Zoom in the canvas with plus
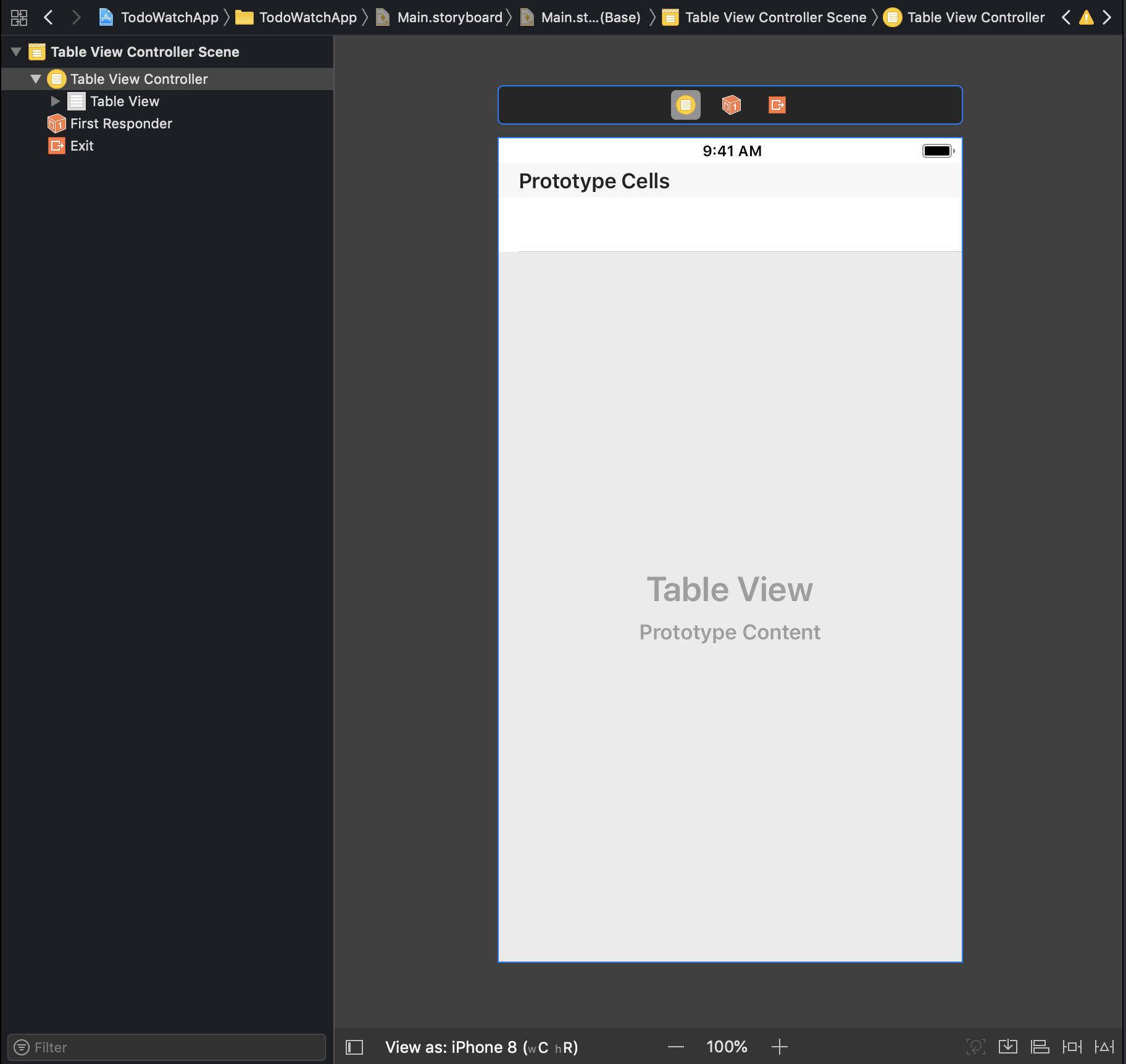Viewport: 1126px width, 1064px height. [x=780, y=1047]
